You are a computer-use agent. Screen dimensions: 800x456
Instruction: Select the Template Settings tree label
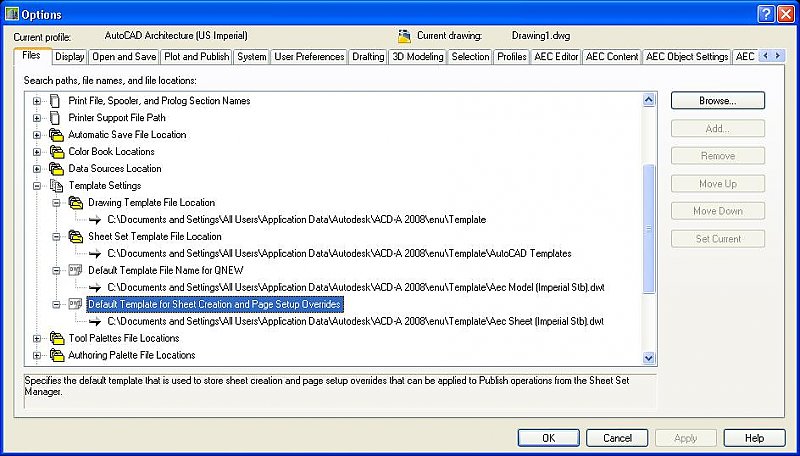coord(105,186)
